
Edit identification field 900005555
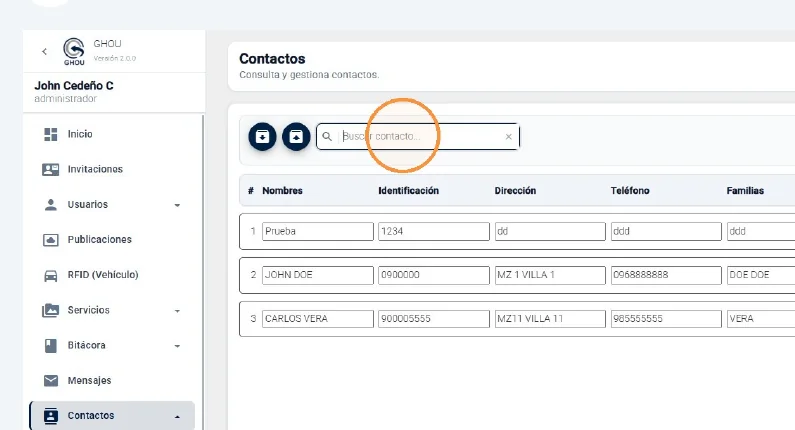[x=434, y=319]
